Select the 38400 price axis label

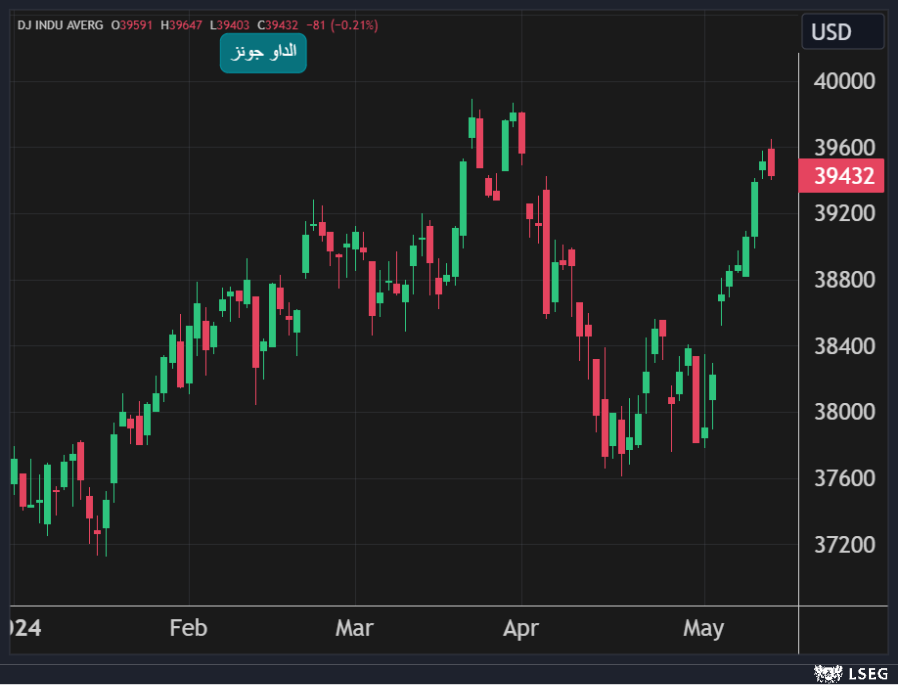844,346
